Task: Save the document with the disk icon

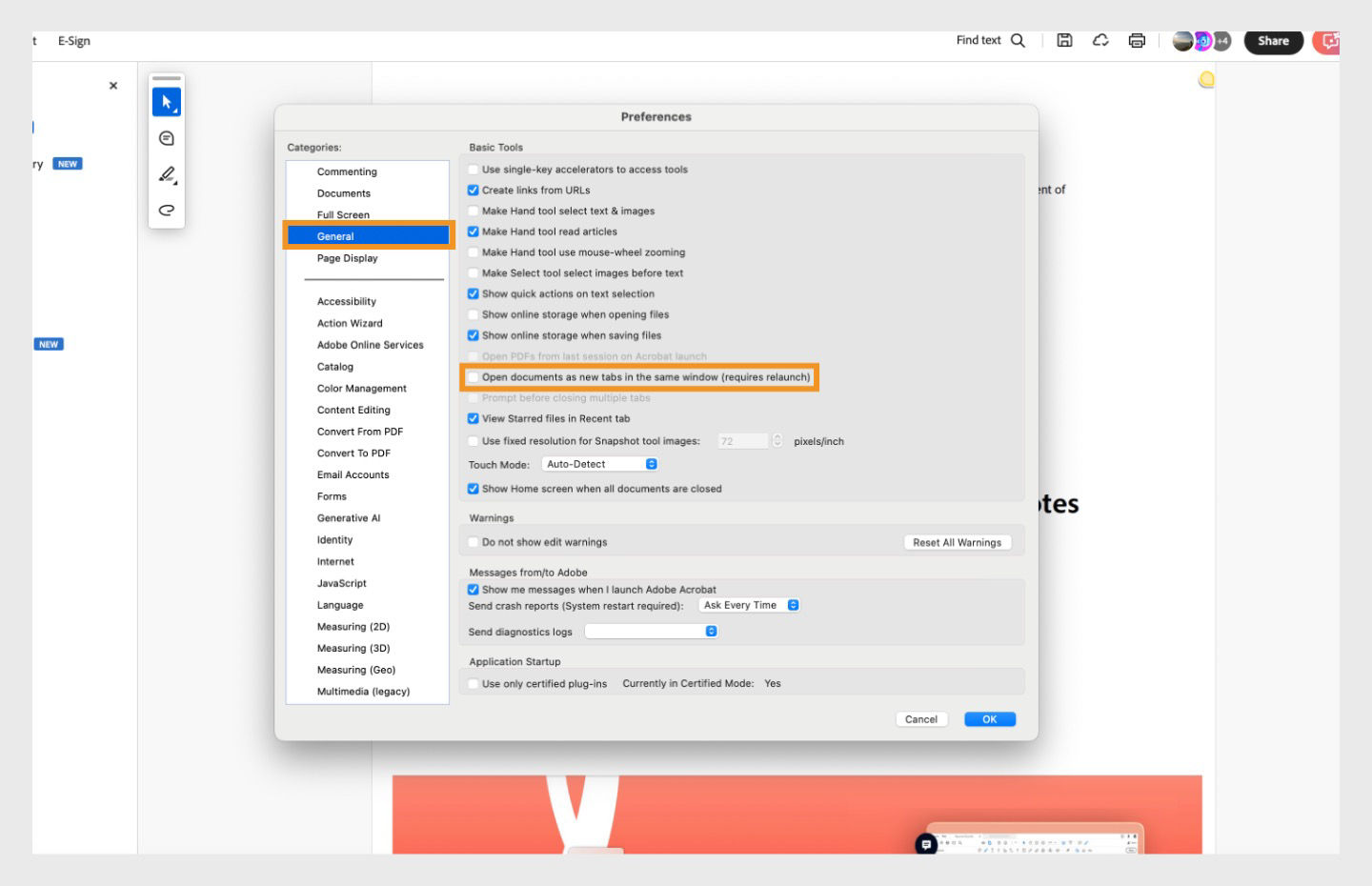Action: 1064,40
